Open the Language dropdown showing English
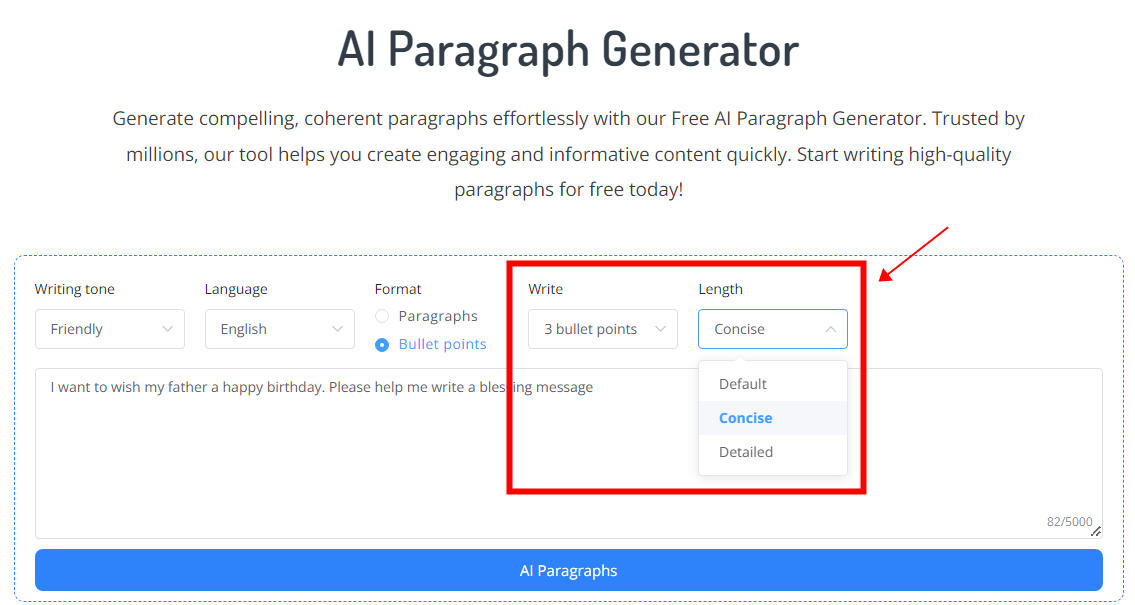The width and height of the screenshot is (1135, 605). 280,329
